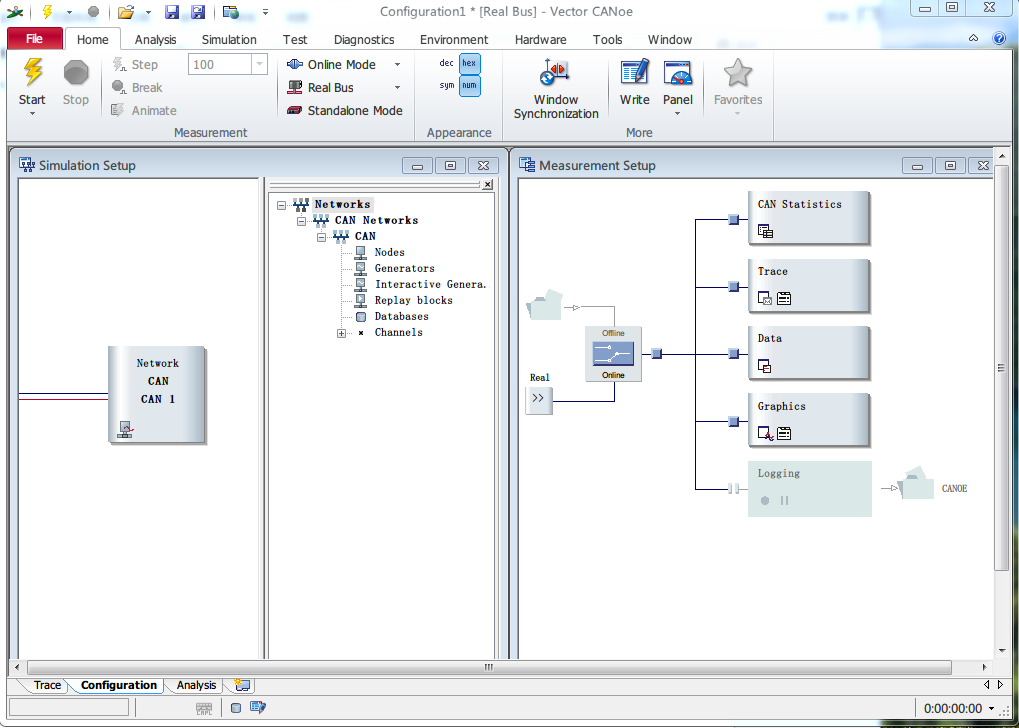Start the measurement with the lightning icon
The height and width of the screenshot is (728, 1019).
coord(32,74)
